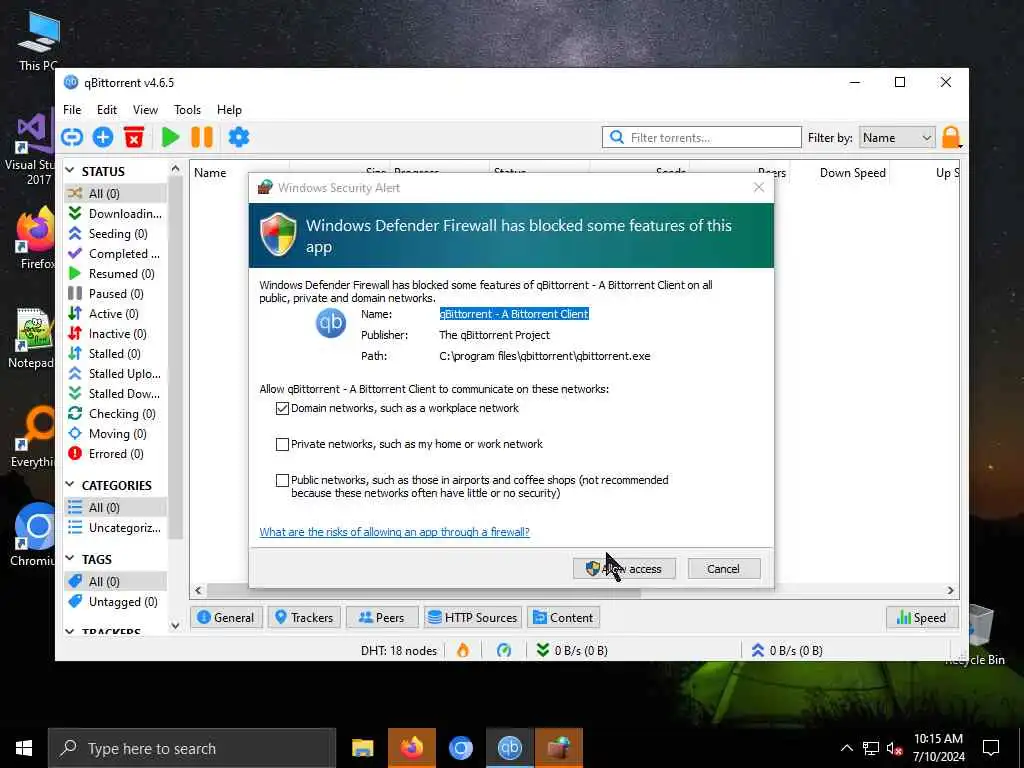The image size is (1024, 768).
Task: Click the sidebar scroll down arrow
Action: pos(175,625)
